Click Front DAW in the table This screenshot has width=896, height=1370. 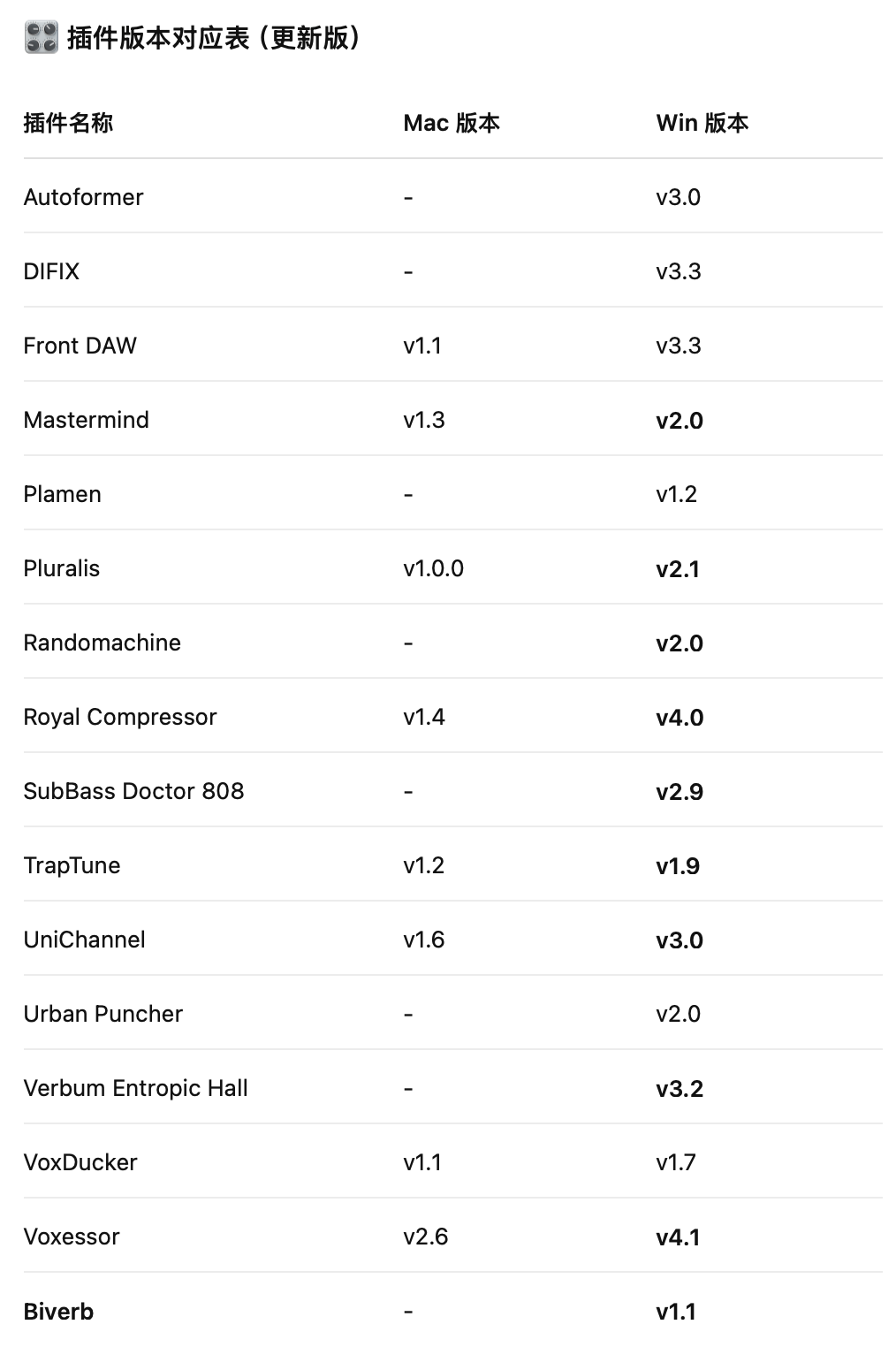tap(80, 346)
